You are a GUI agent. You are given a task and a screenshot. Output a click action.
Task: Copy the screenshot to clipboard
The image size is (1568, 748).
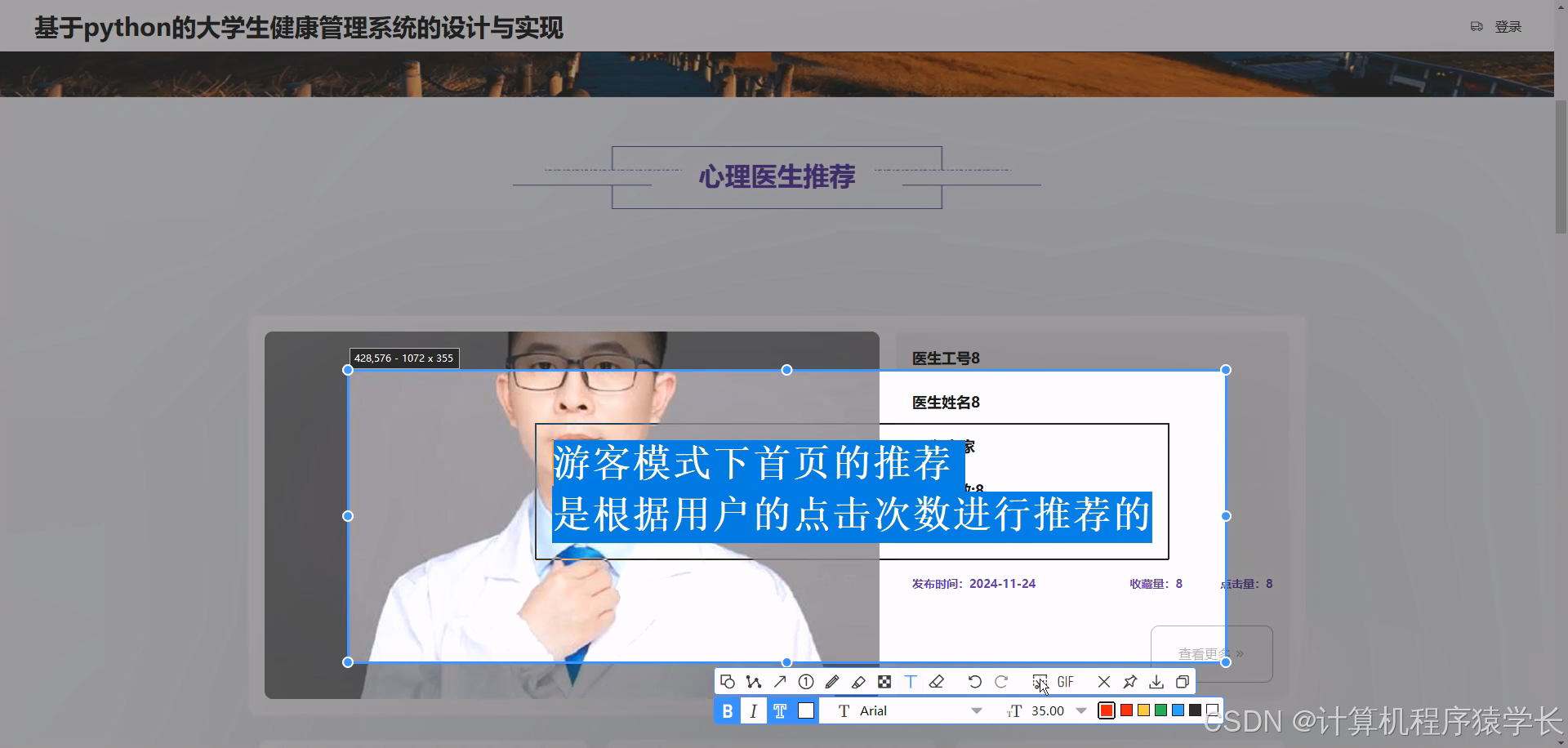(x=1183, y=682)
